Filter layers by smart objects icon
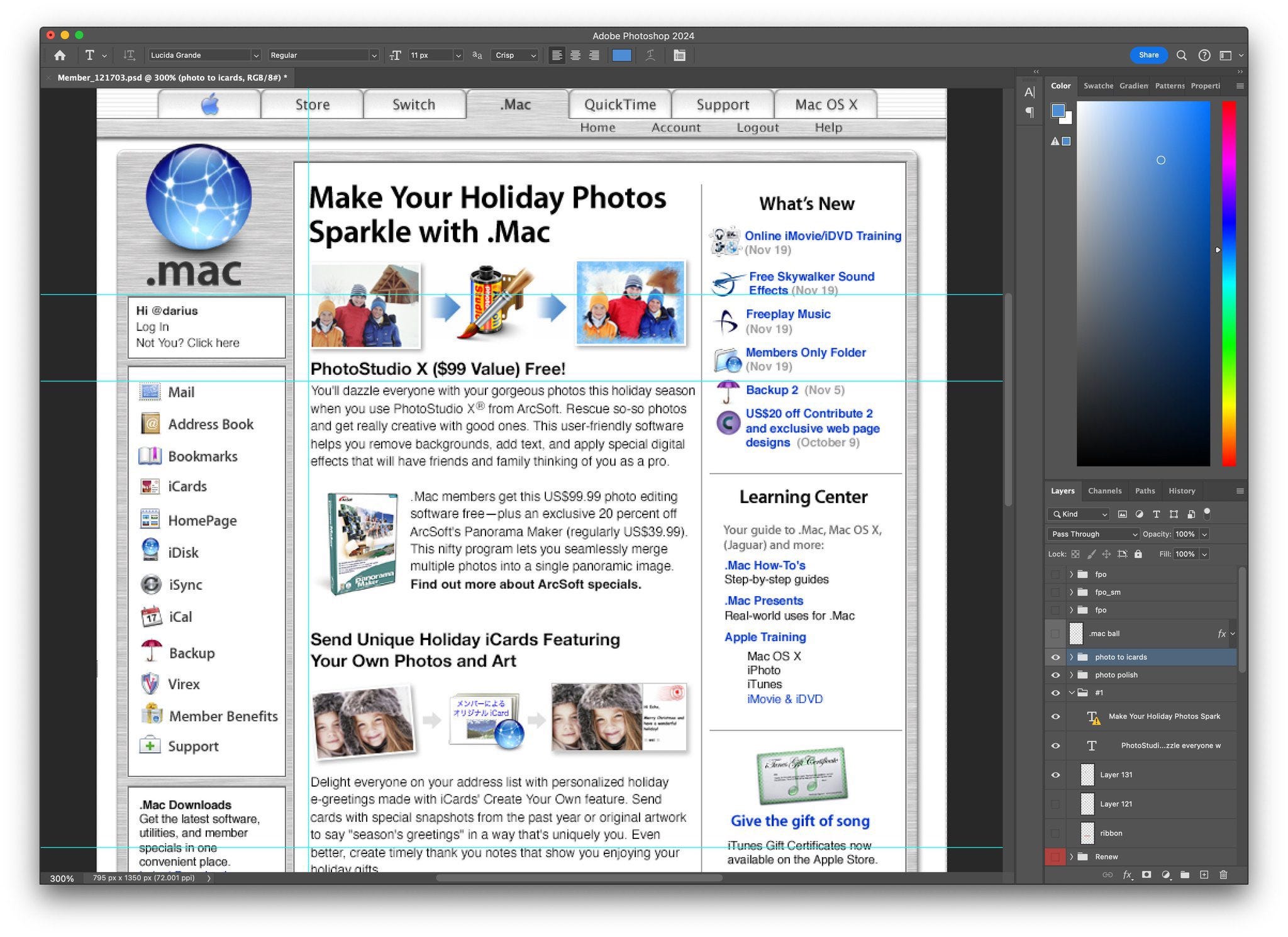Viewport: 1288px width, 937px height. [1191, 514]
